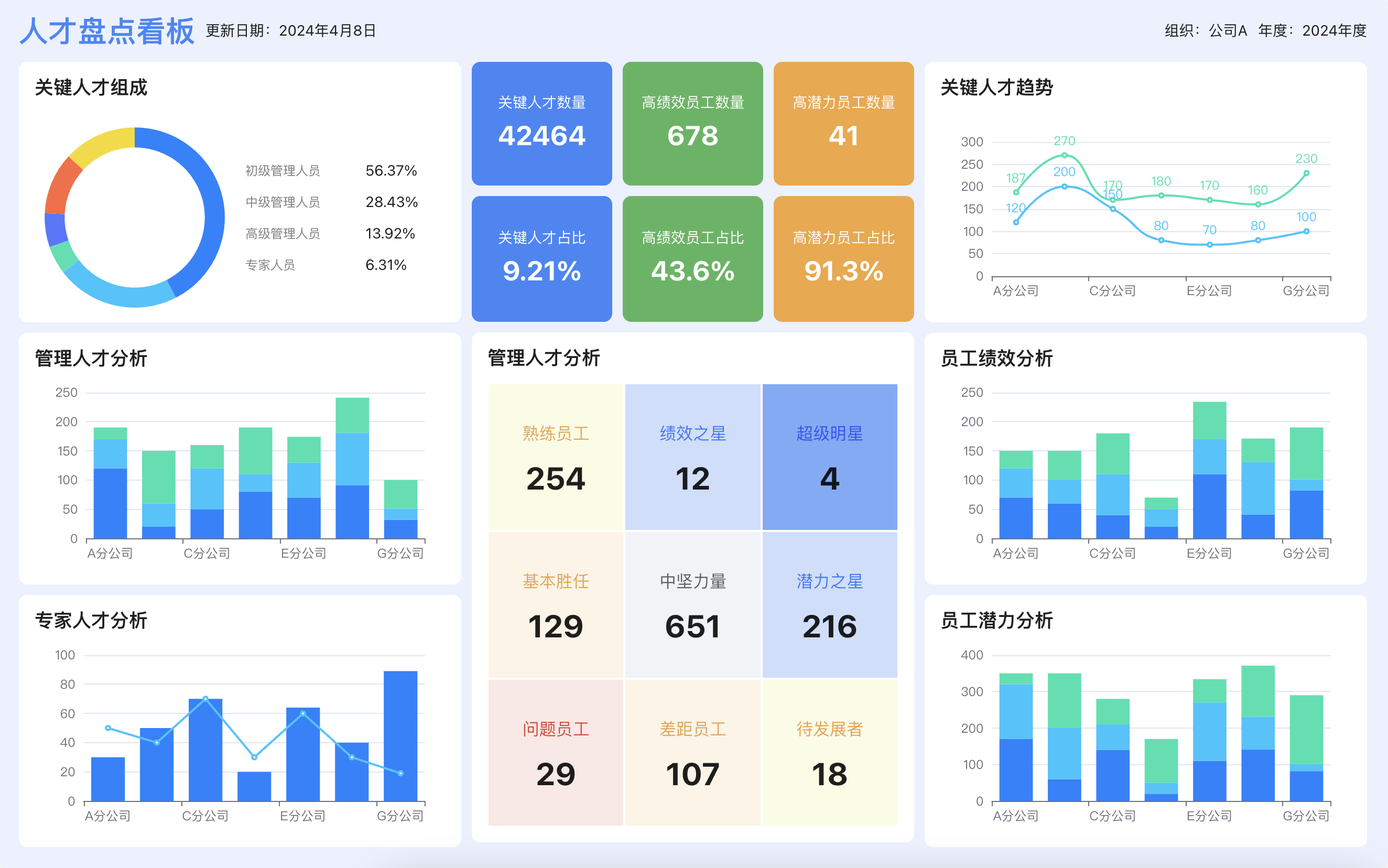Click the 高绩效员工占比 43.6% card
1388x868 pixels.
692,258
